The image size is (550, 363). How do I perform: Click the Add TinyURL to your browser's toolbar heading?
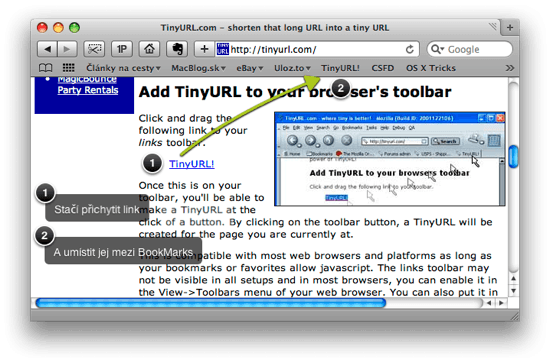[x=295, y=92]
